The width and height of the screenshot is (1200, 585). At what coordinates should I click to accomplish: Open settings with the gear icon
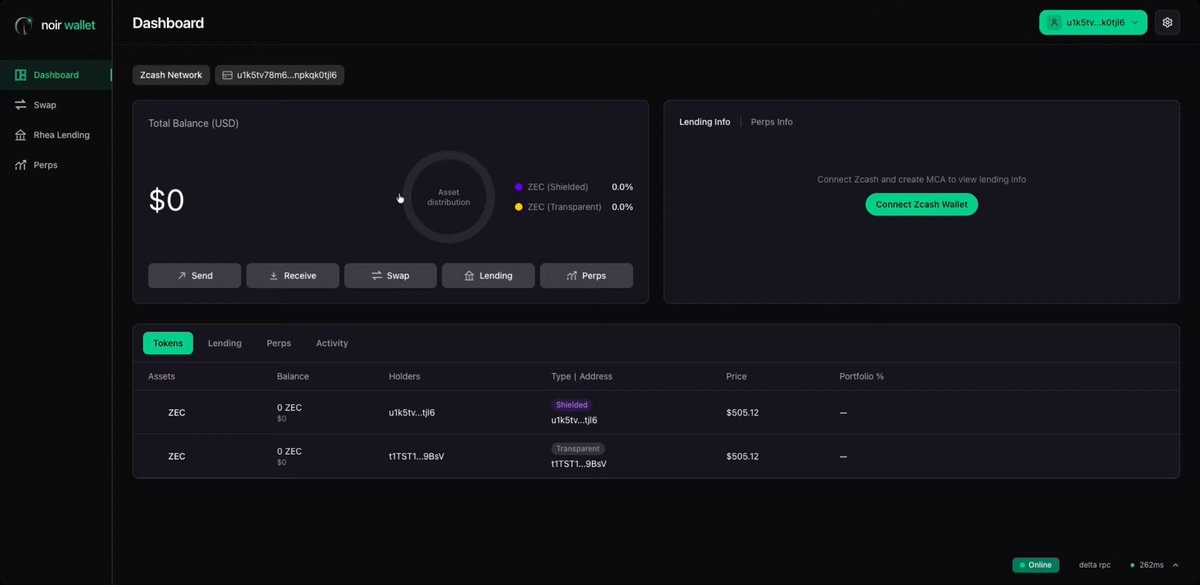pos(1167,22)
